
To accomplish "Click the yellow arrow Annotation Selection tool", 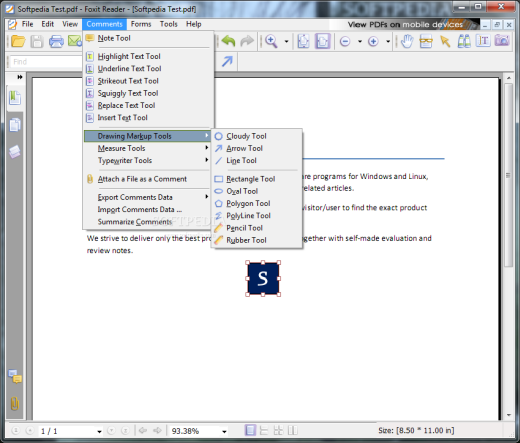I will pyautogui.click(x=445, y=41).
